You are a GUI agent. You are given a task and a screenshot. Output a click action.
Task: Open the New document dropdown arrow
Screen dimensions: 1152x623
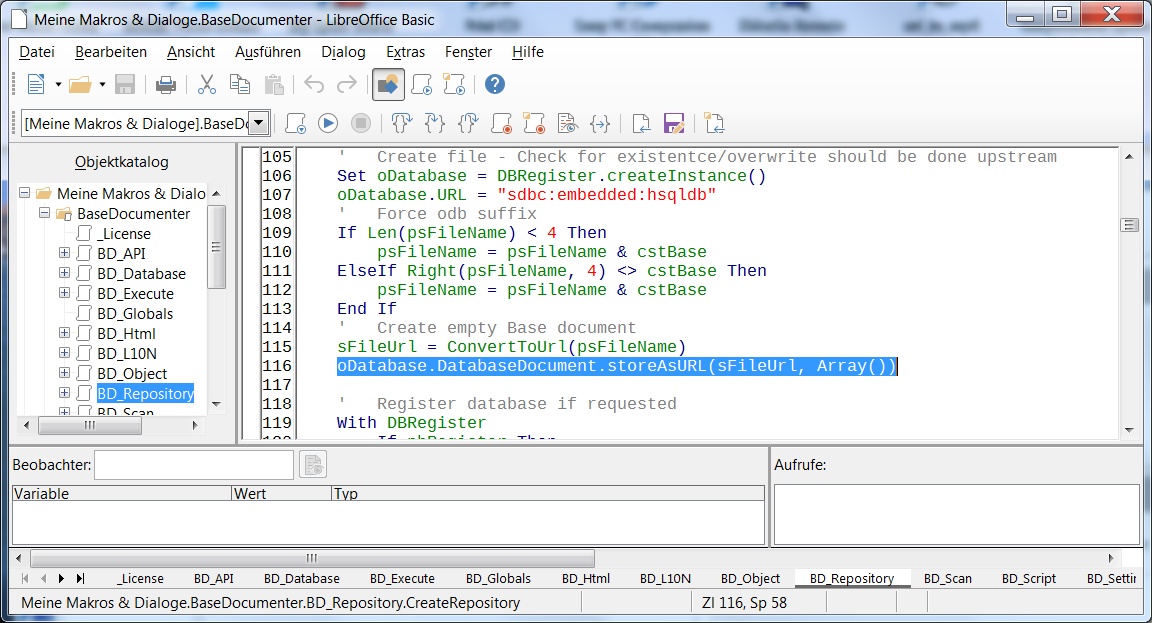58,84
